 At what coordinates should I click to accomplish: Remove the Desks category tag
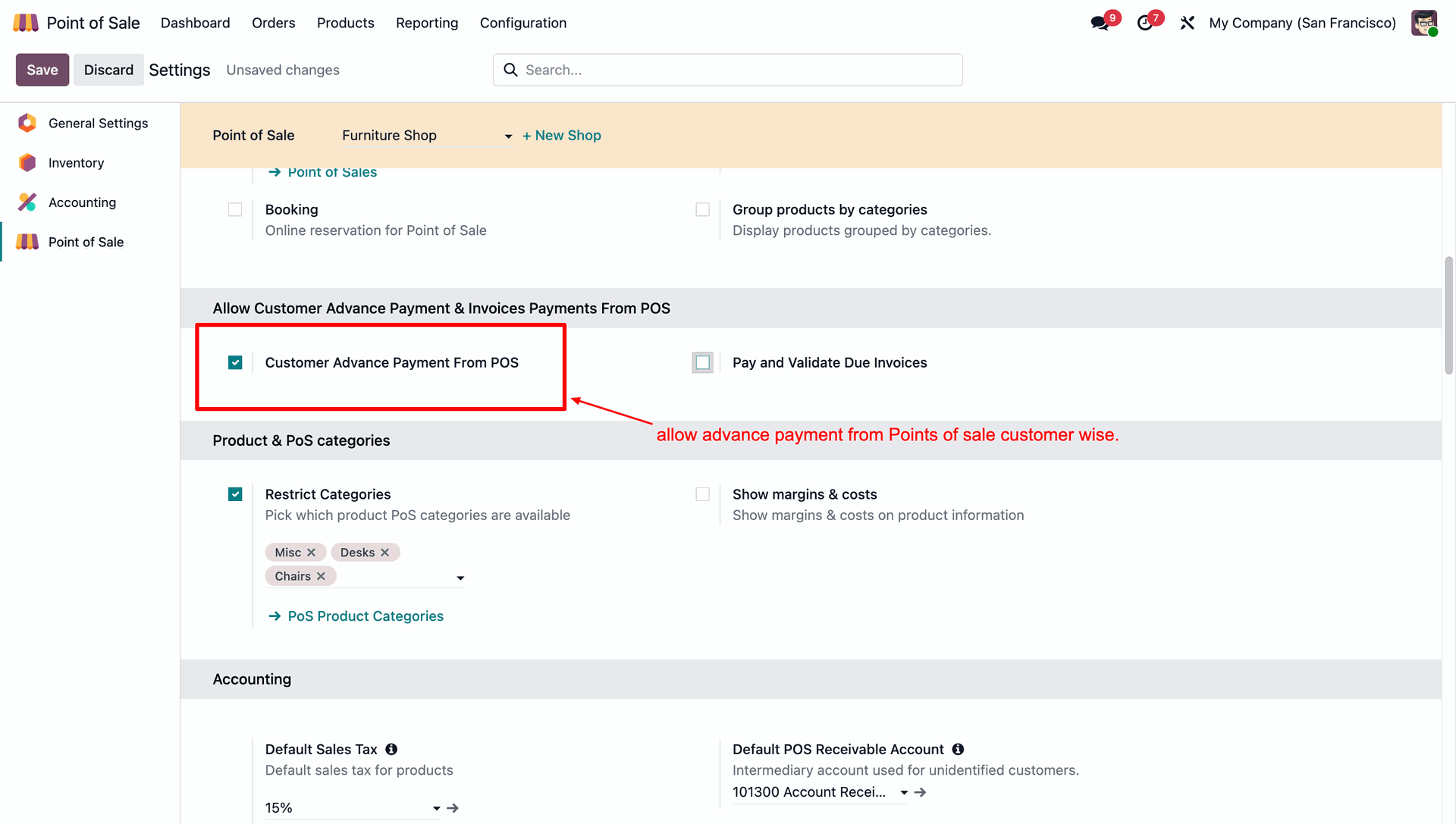point(385,553)
